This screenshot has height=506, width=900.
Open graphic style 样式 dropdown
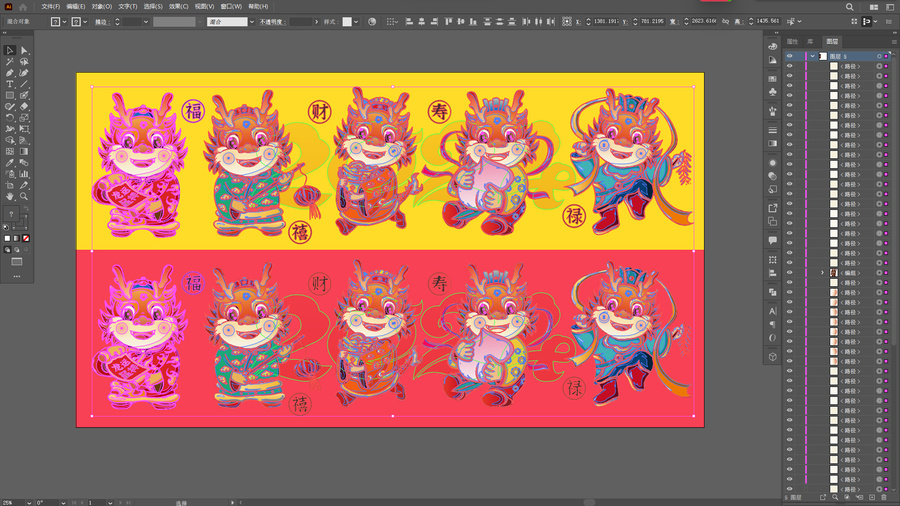356,22
